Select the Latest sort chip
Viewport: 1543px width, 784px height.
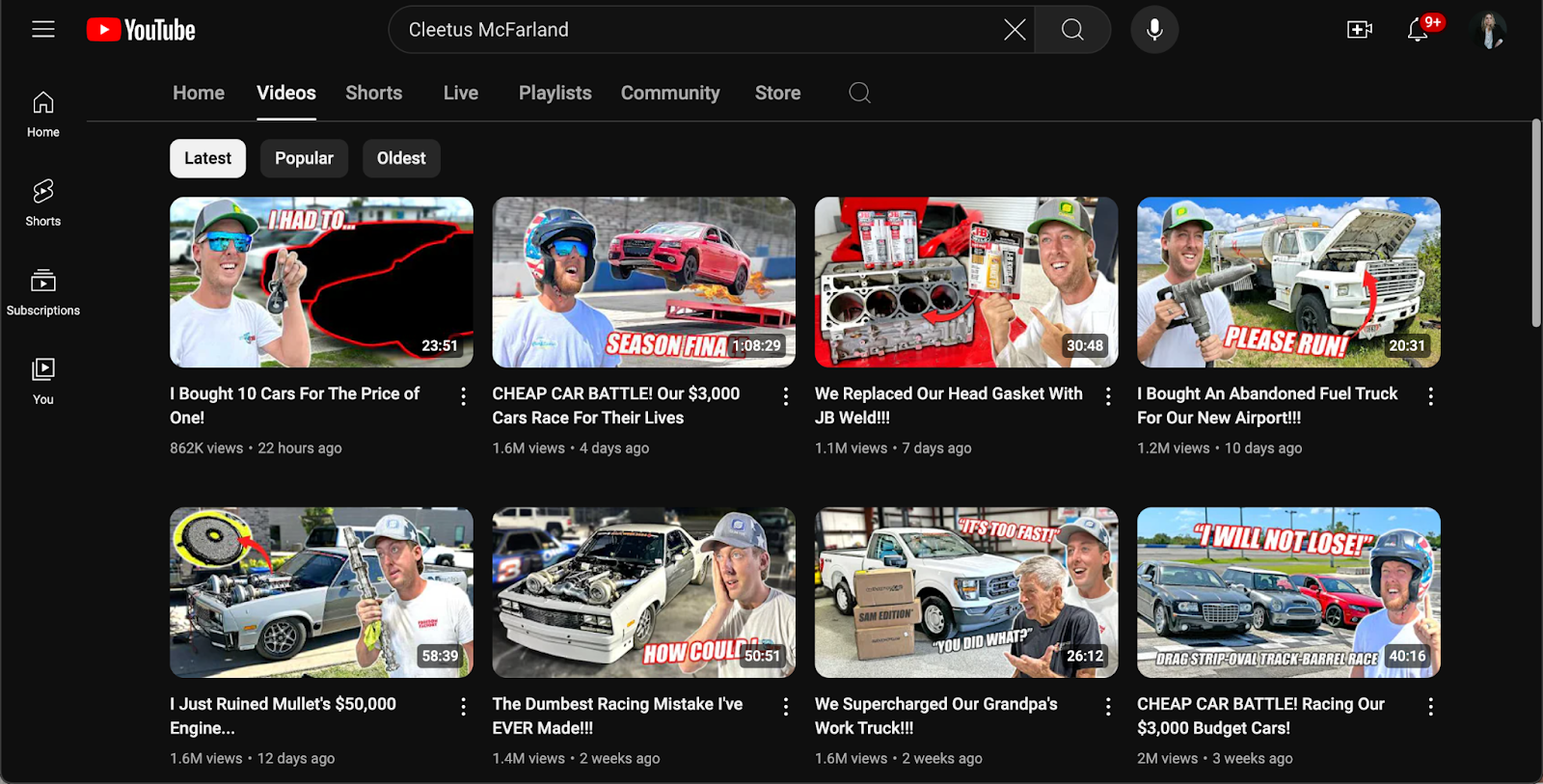click(207, 158)
